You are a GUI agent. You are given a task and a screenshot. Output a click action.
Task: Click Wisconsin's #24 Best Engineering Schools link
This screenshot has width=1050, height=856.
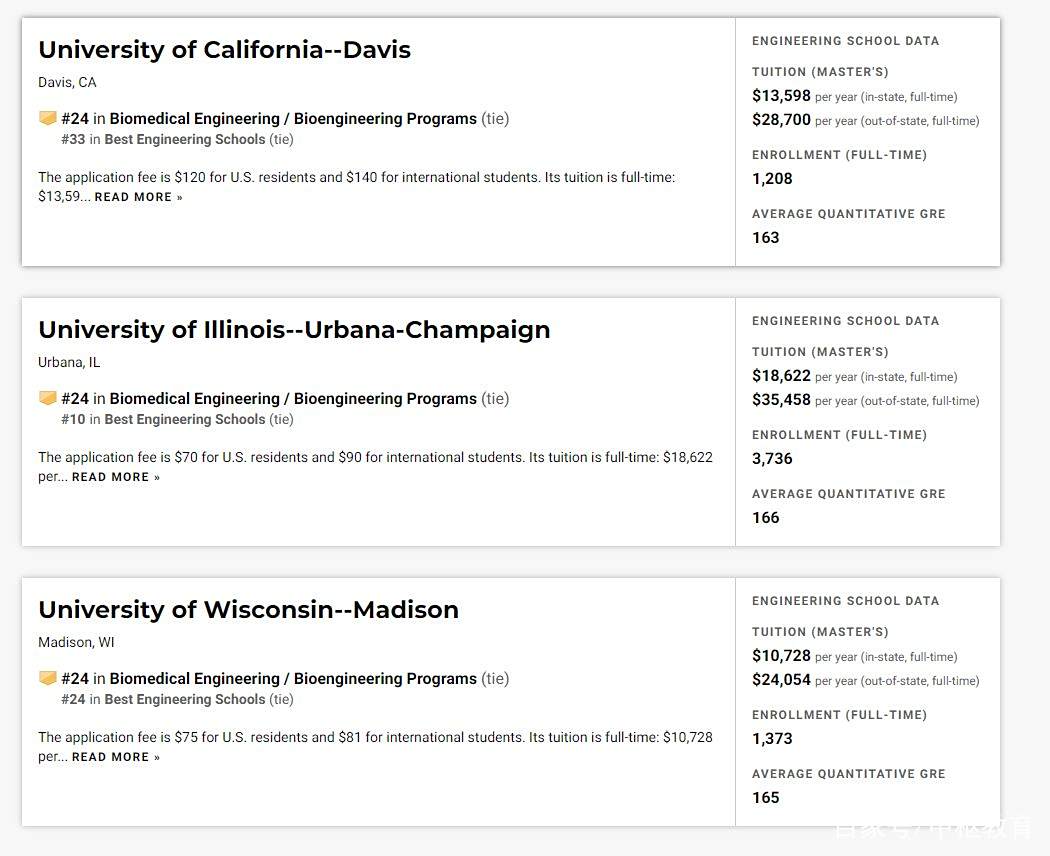[x=185, y=699]
